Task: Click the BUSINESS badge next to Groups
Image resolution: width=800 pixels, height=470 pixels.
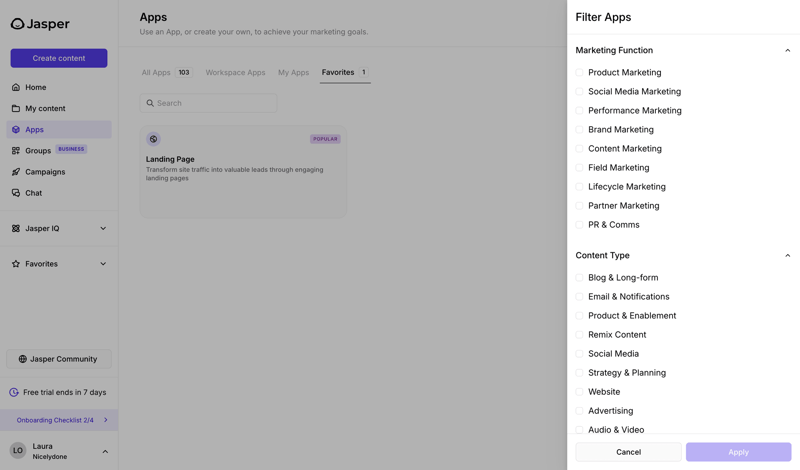Action: point(71,149)
